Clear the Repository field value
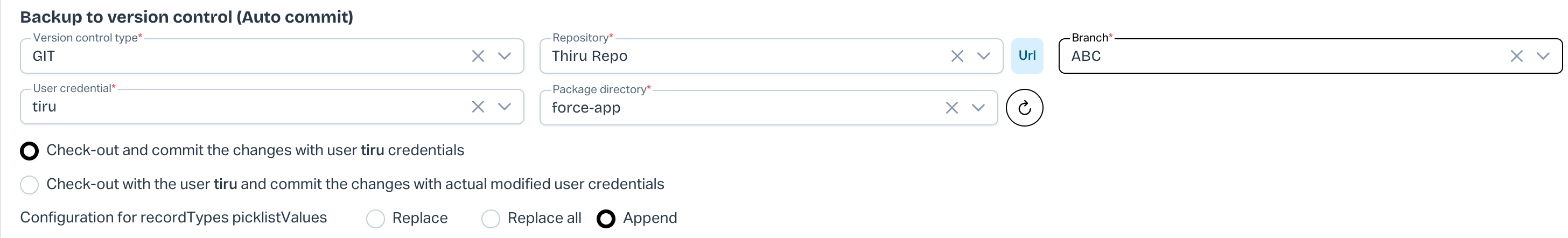This screenshot has height=238, width=1568. coord(957,57)
